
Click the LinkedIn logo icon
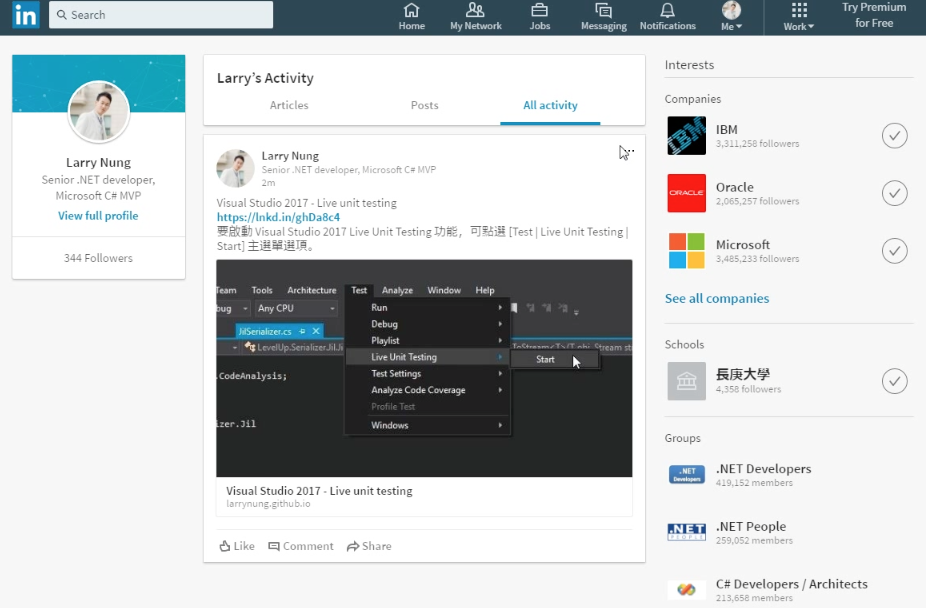26,15
